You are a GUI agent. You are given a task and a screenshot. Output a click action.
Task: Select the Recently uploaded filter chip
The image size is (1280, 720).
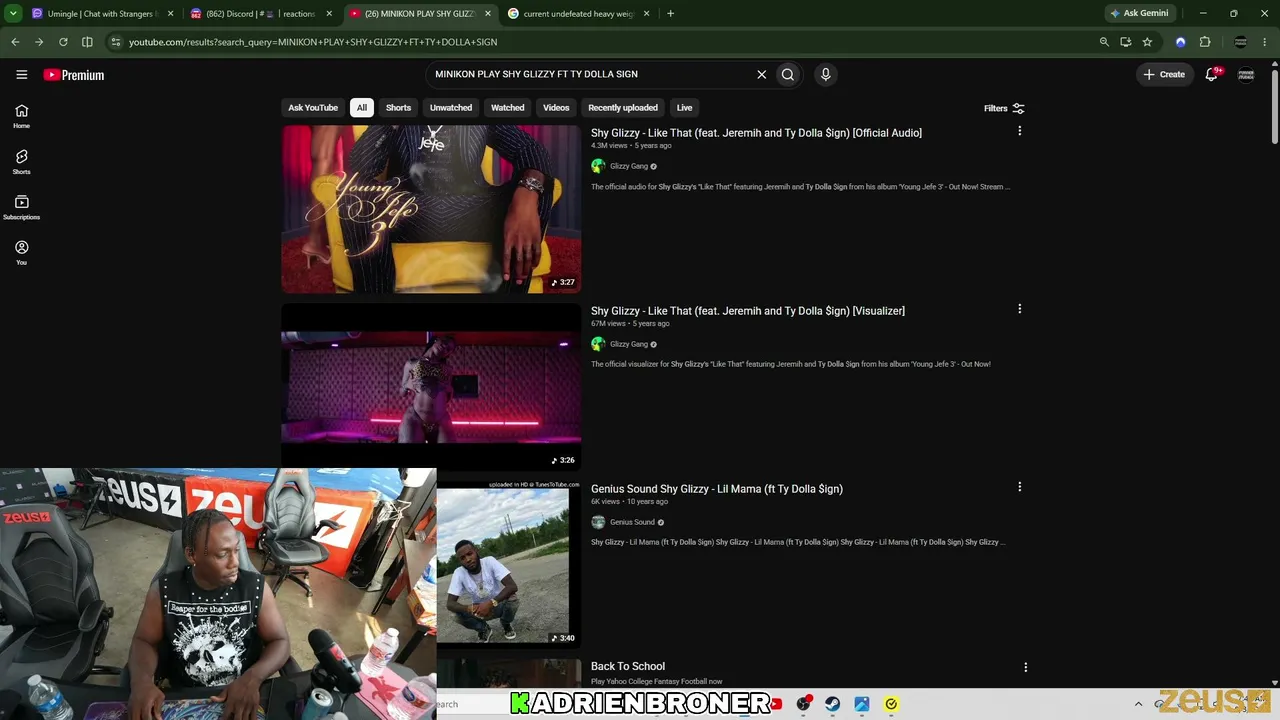[623, 108]
